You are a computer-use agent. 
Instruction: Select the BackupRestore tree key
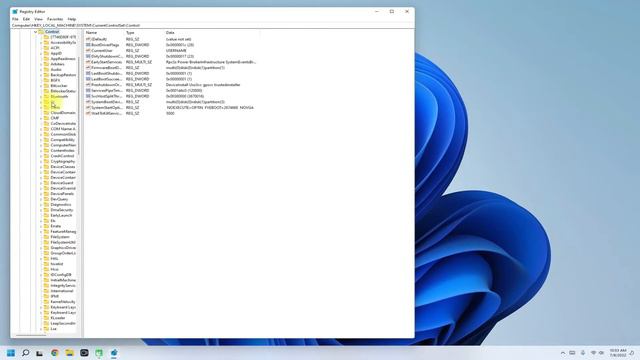[63, 75]
